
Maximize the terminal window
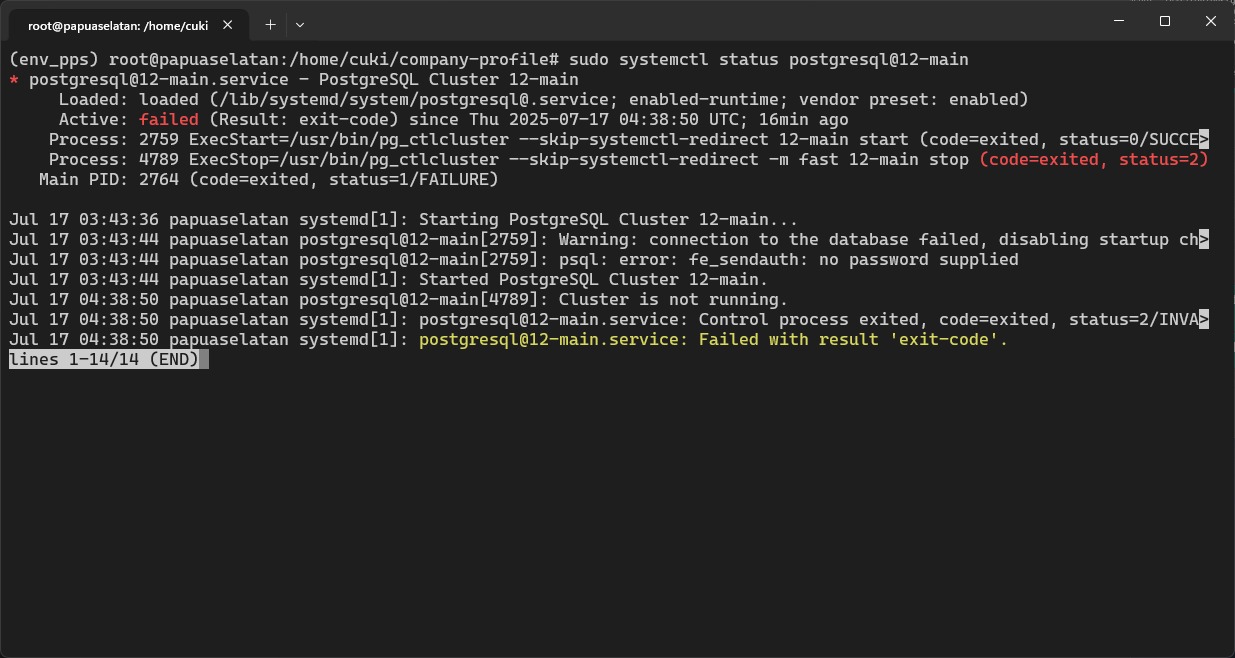point(1165,21)
